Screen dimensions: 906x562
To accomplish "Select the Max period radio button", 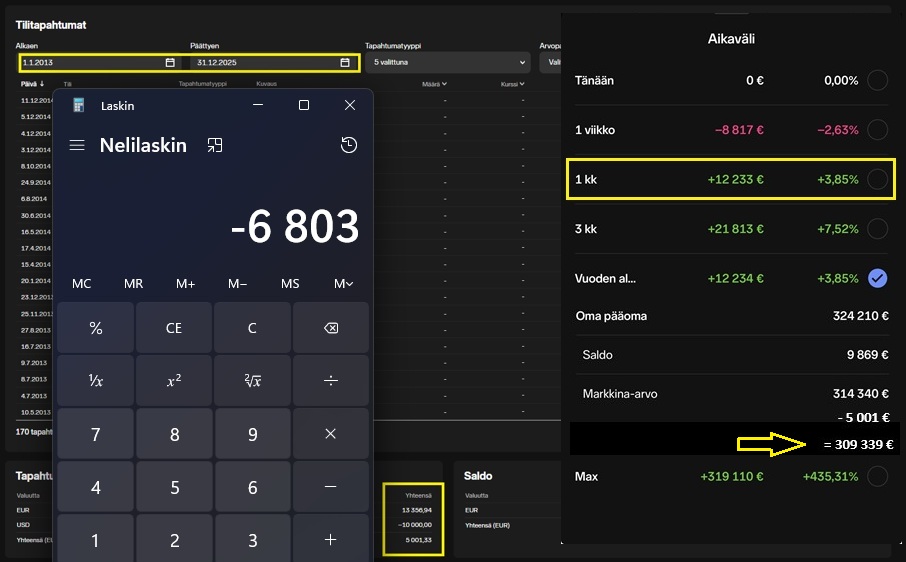I will [x=877, y=477].
